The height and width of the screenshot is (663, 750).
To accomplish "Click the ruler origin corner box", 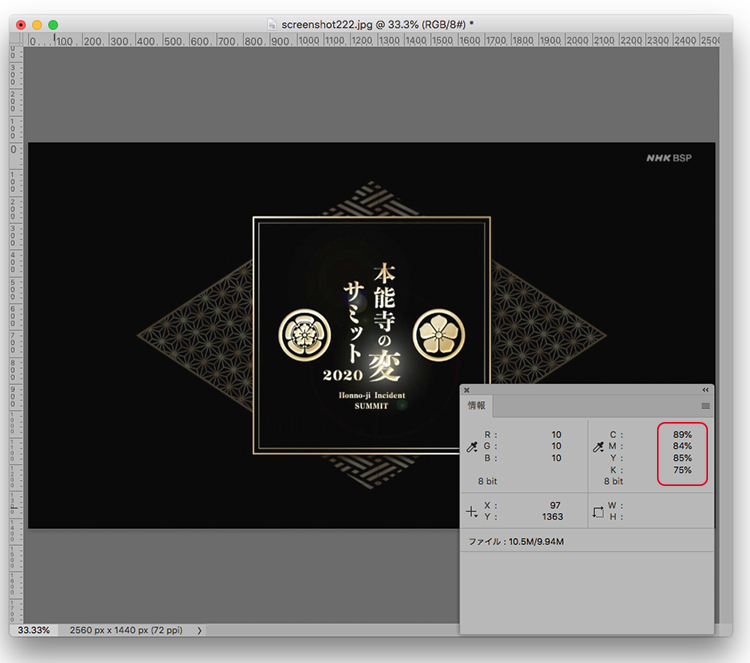I will point(16,40).
